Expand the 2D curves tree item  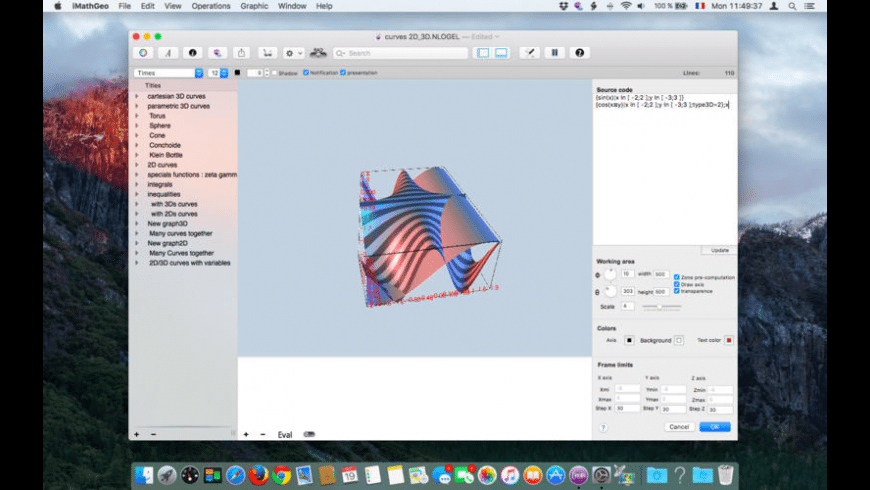tap(137, 165)
